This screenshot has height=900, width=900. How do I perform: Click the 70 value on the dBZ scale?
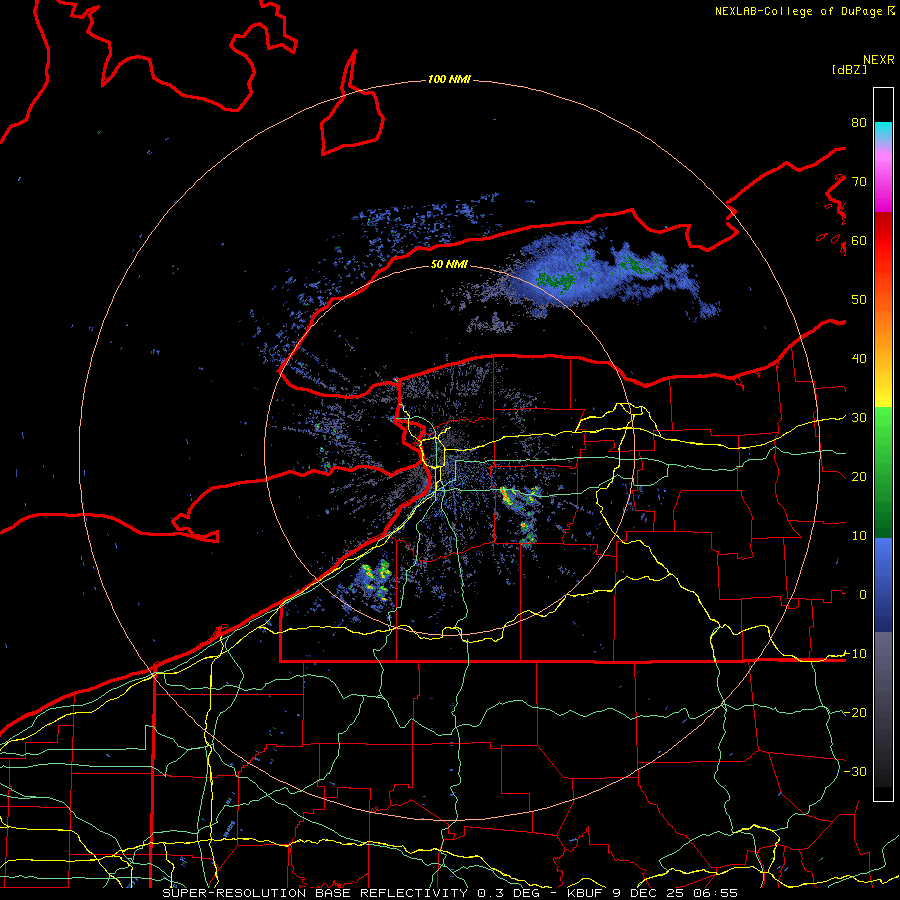[x=859, y=182]
